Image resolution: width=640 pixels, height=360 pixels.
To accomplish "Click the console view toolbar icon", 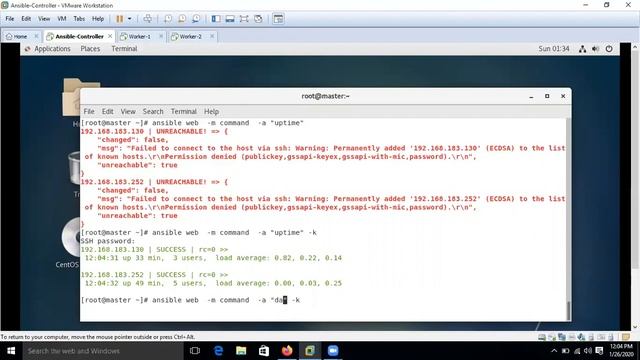I will coord(278,19).
